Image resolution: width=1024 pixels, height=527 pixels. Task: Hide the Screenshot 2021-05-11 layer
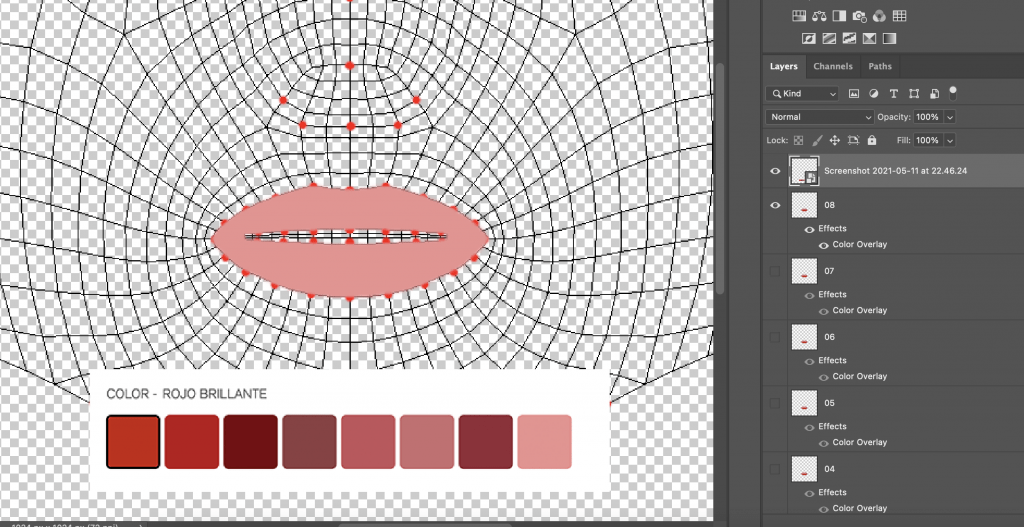click(x=775, y=171)
